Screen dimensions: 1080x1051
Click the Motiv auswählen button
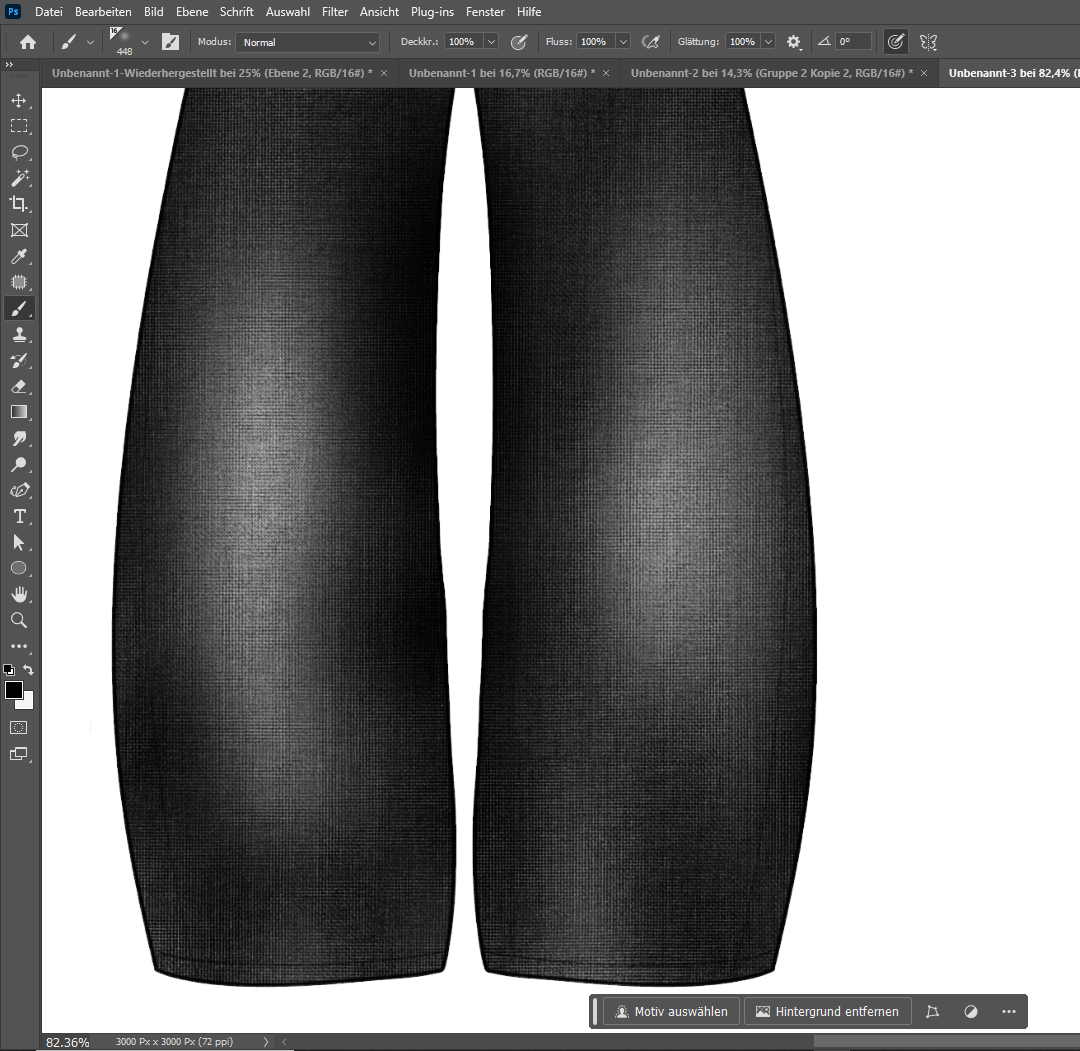(671, 1011)
